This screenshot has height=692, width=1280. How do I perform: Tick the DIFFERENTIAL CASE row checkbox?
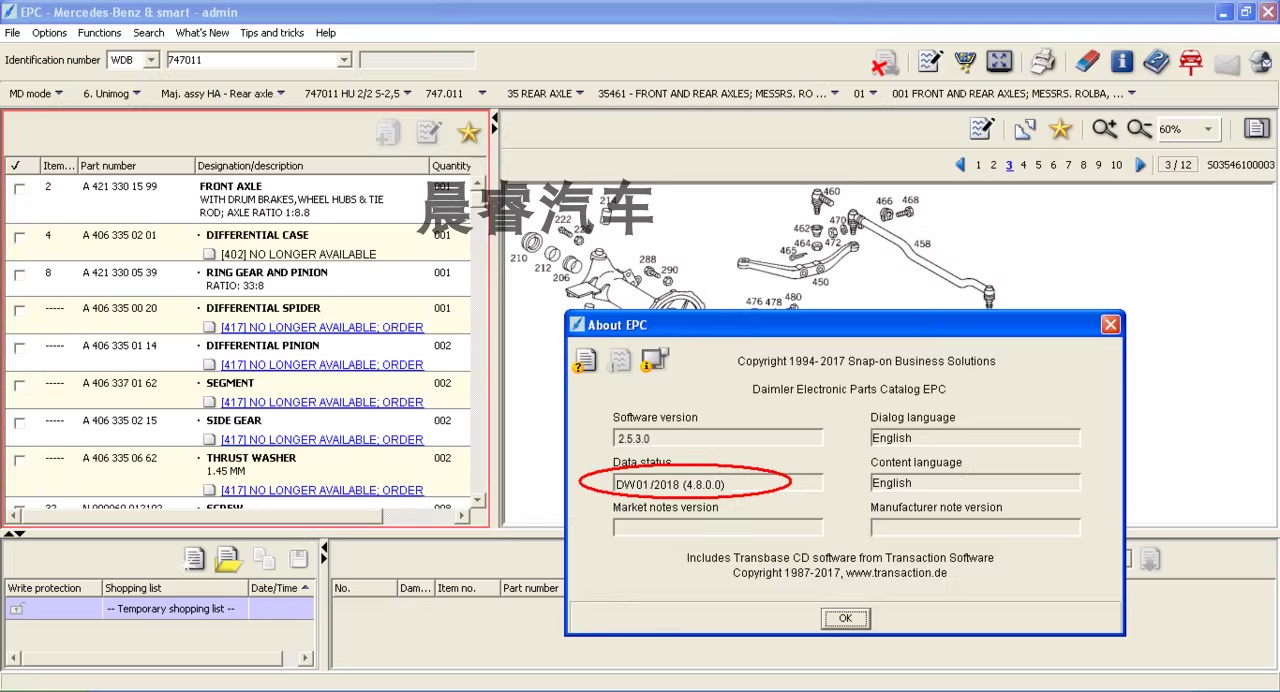pos(19,237)
